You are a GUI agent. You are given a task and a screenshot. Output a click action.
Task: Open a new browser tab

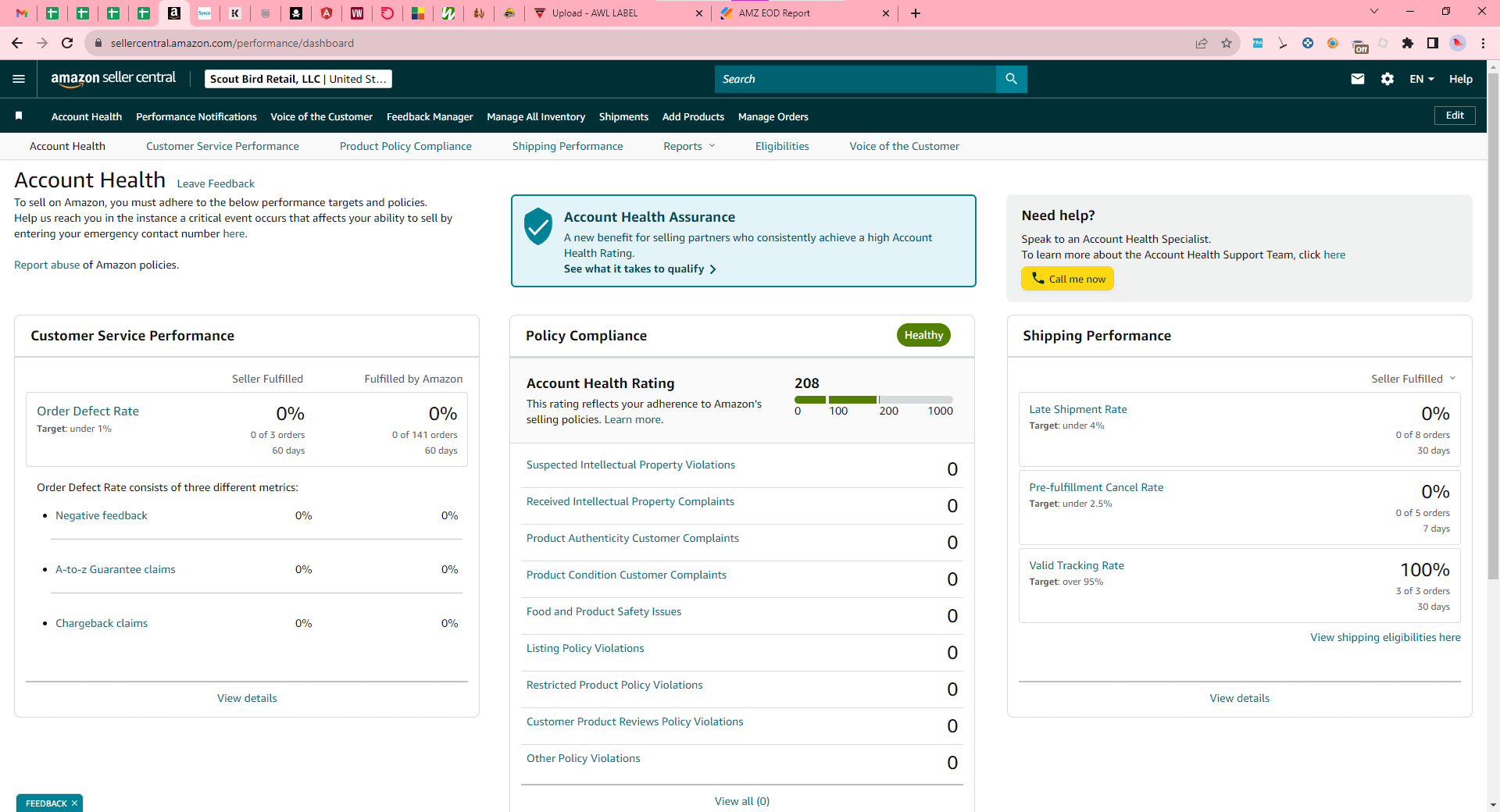pos(916,13)
